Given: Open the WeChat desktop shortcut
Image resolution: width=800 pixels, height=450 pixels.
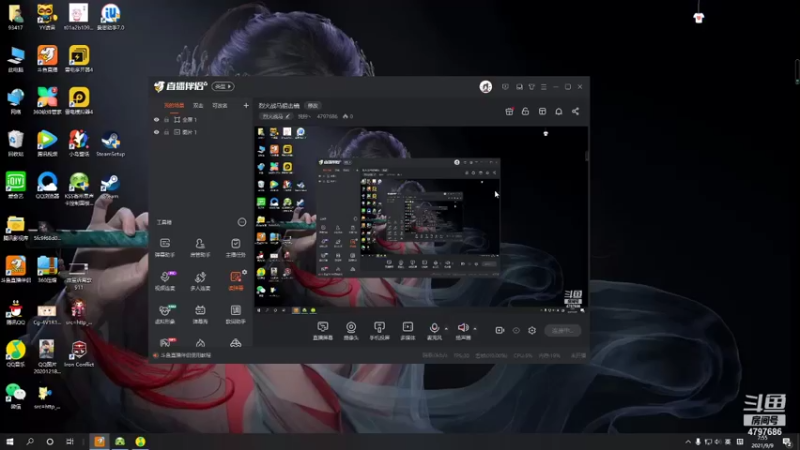Looking at the screenshot, I should point(16,396).
